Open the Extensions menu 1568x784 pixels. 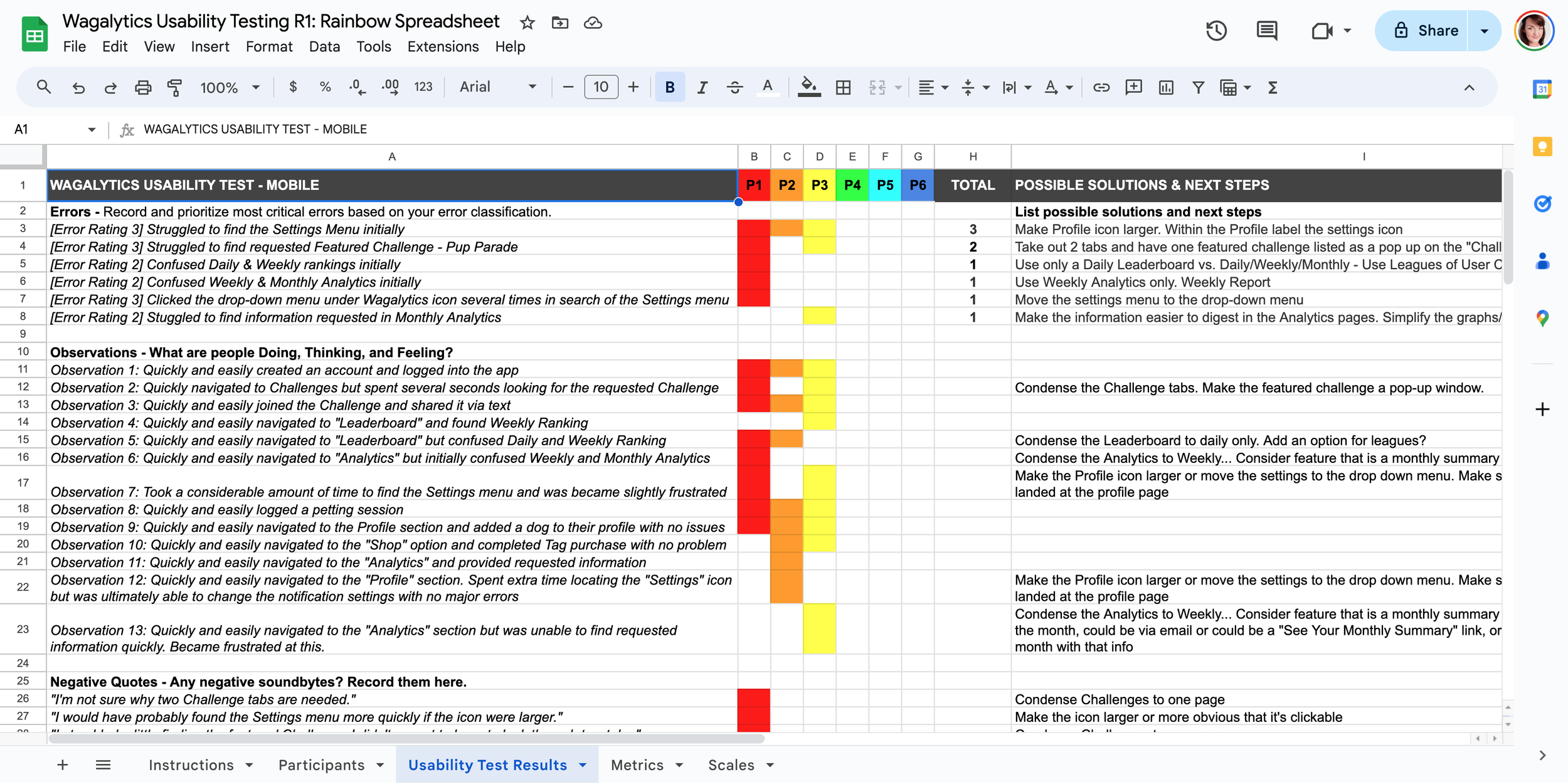click(x=442, y=46)
